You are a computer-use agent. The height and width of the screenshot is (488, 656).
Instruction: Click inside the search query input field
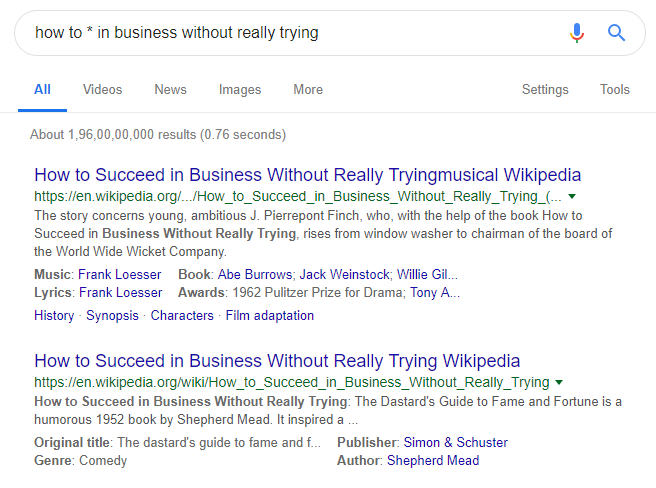pyautogui.click(x=290, y=33)
